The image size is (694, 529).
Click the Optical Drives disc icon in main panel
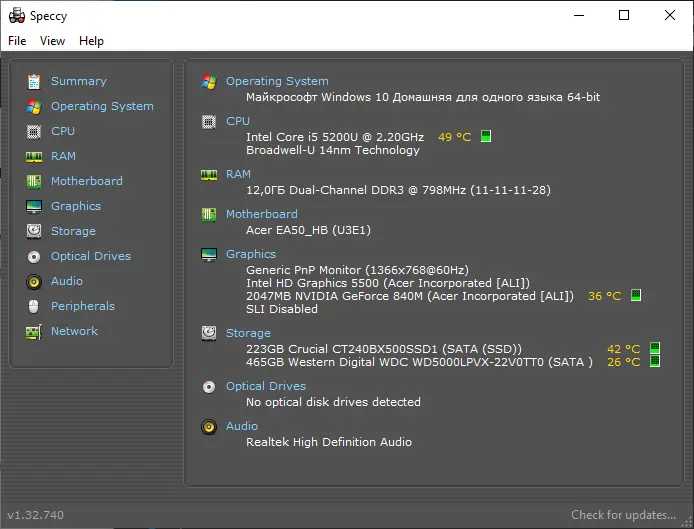pyautogui.click(x=209, y=387)
